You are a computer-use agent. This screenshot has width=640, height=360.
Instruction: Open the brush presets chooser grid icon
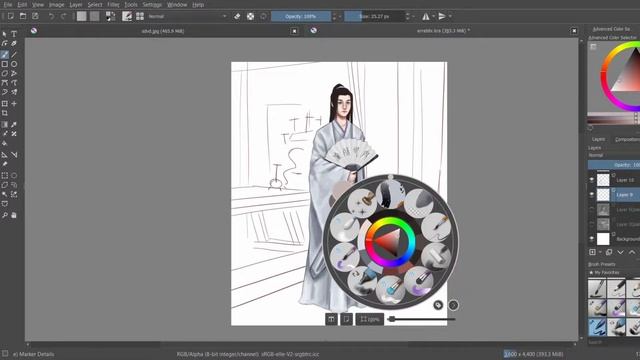140,16
